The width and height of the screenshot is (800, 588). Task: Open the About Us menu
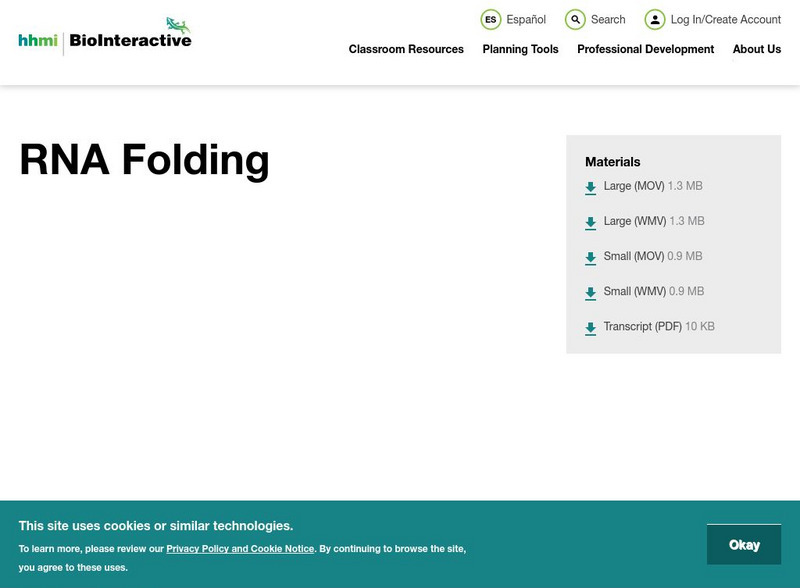757,49
